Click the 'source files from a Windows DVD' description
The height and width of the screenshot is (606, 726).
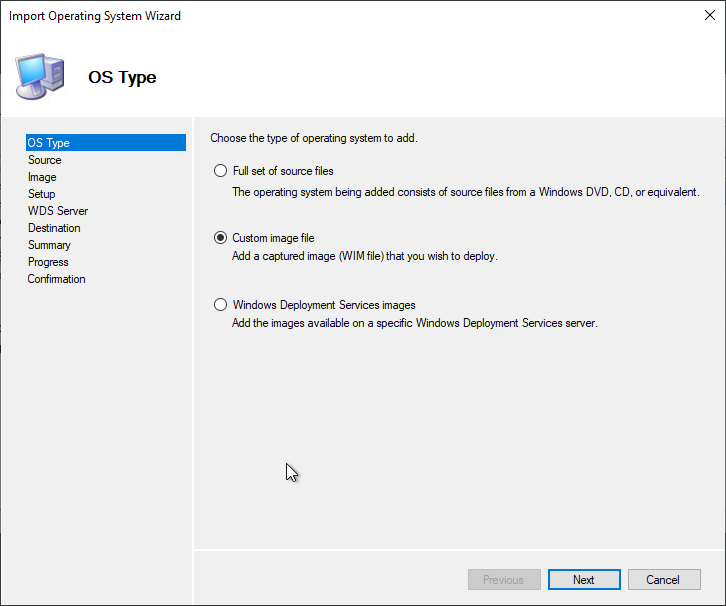[466, 192]
